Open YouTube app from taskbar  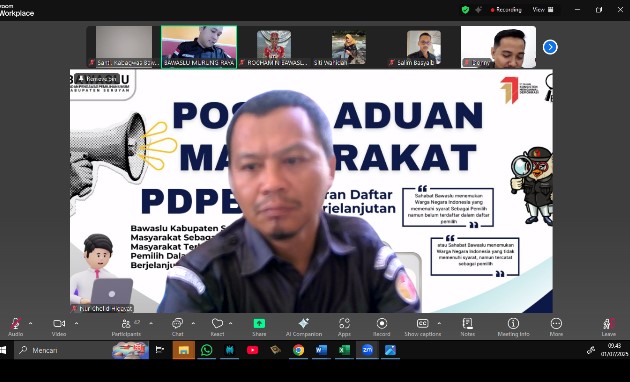click(252, 350)
